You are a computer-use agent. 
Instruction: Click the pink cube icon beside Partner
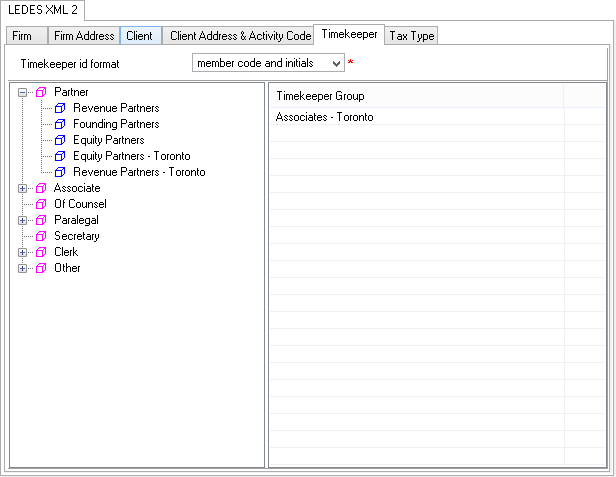point(41,92)
